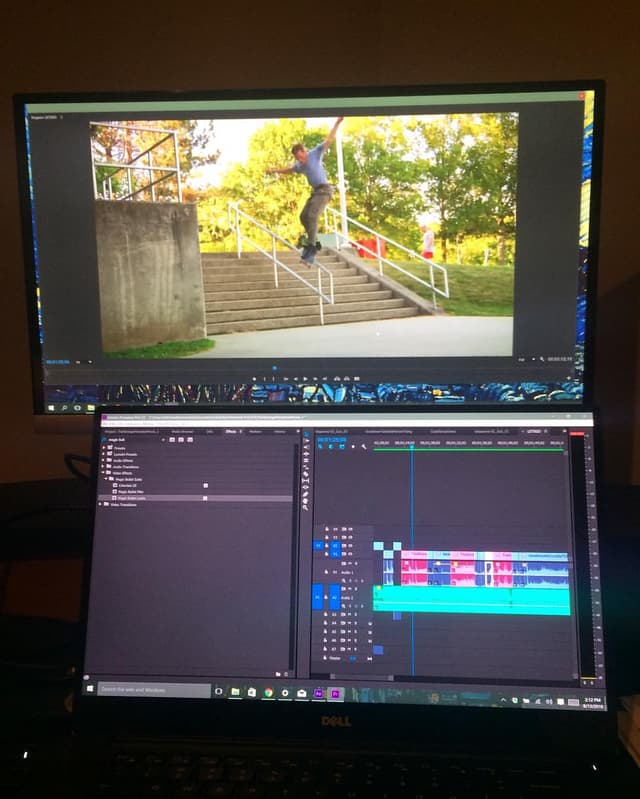The width and height of the screenshot is (640, 799).
Task: Select the Zoom tool in the tools panel
Action: point(306,507)
